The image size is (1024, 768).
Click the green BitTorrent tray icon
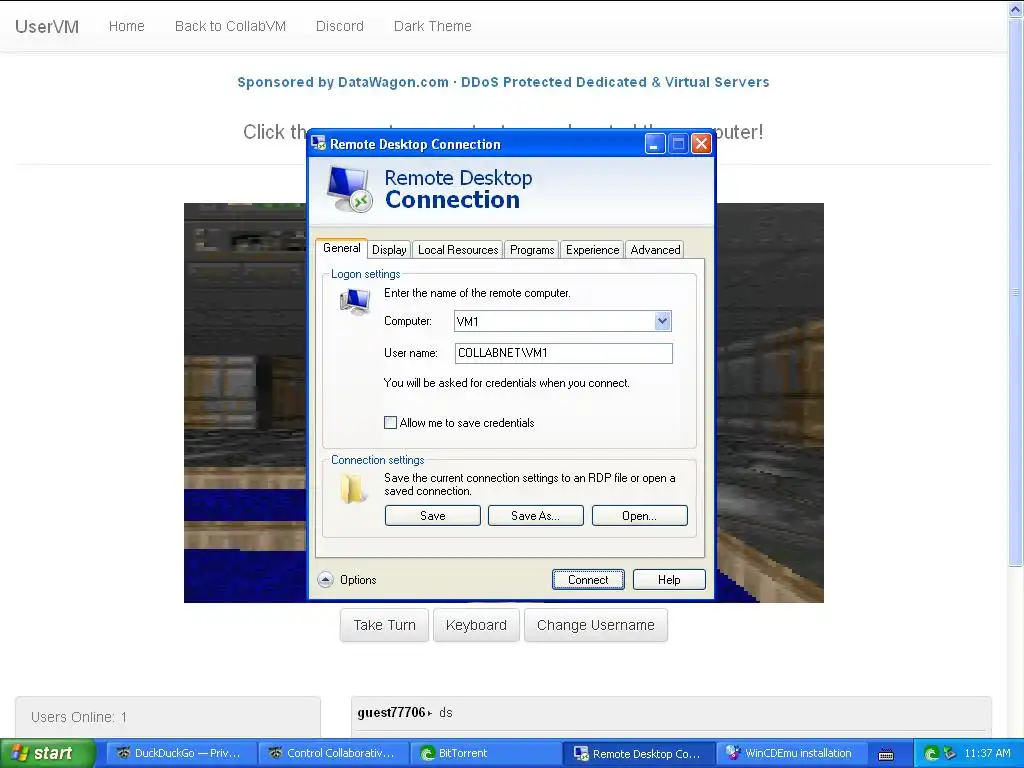pyautogui.click(x=931, y=754)
